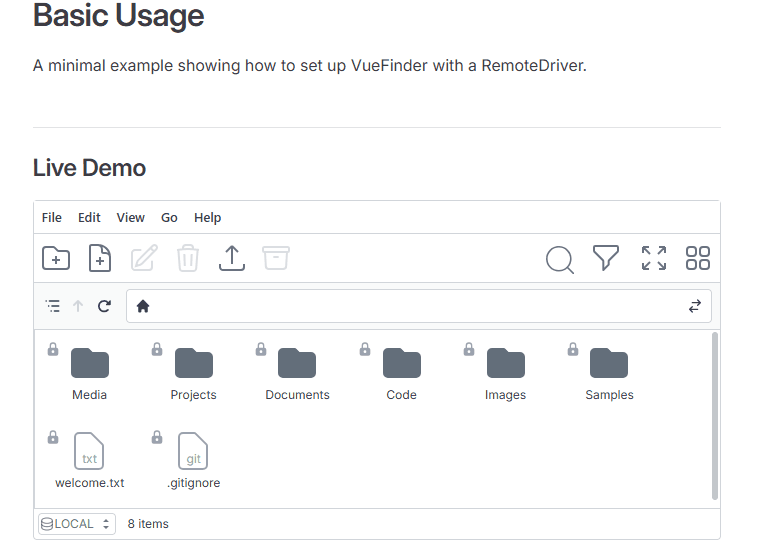Open the File menu
This screenshot has height=552, width=758.
point(52,218)
